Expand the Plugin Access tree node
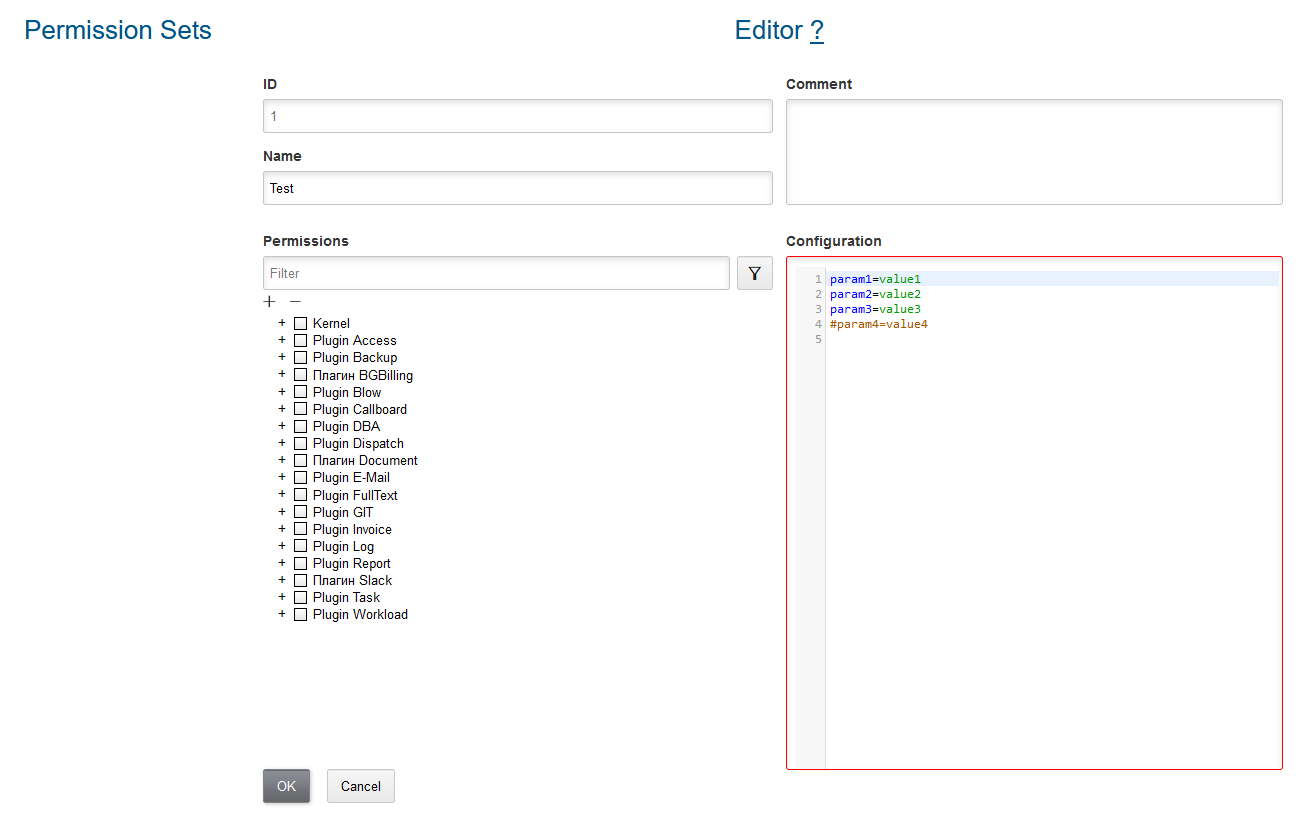Viewport: 1314px width, 829px height. (281, 340)
